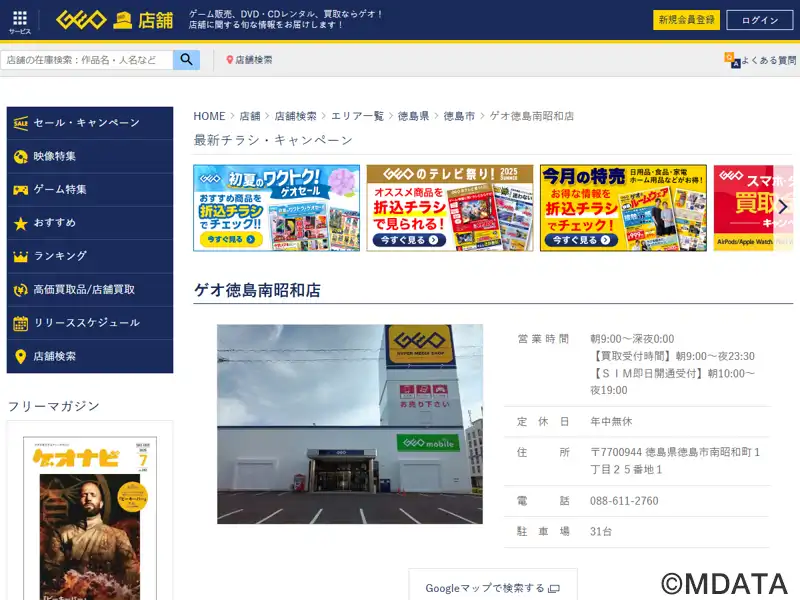
Task: Click the ログイン button
Action: point(760,20)
